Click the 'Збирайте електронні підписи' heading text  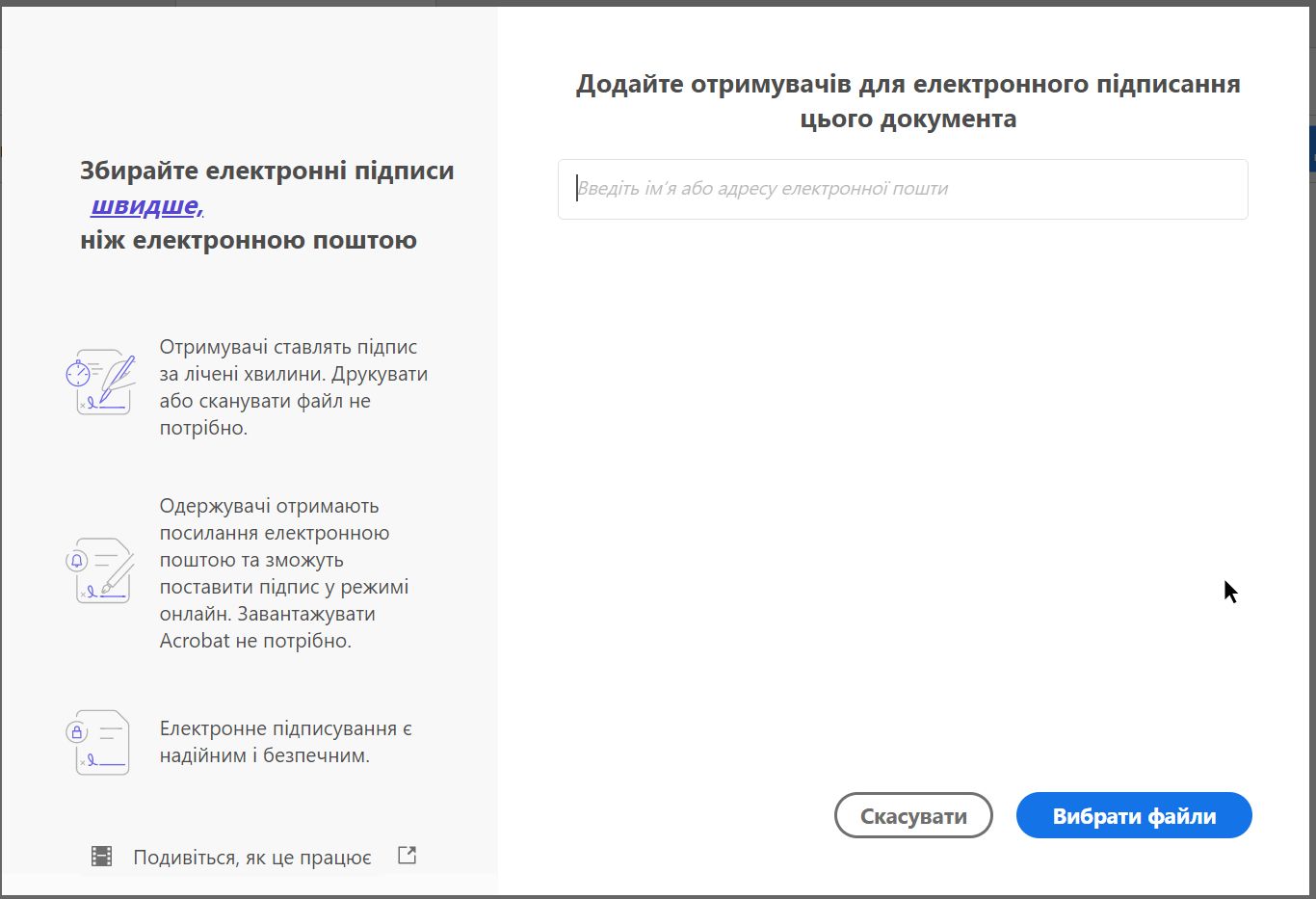click(x=266, y=171)
